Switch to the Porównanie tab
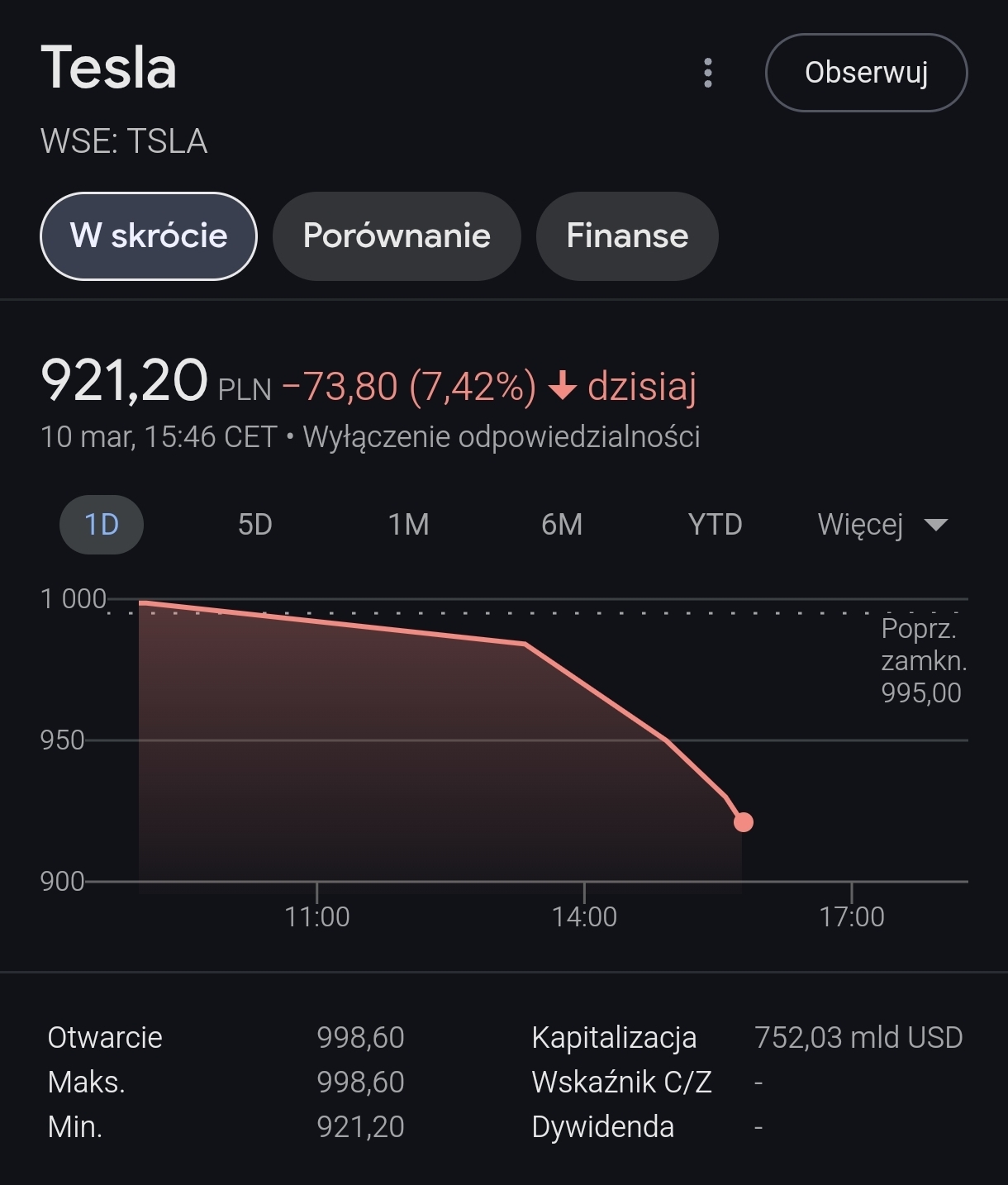 coord(397,236)
